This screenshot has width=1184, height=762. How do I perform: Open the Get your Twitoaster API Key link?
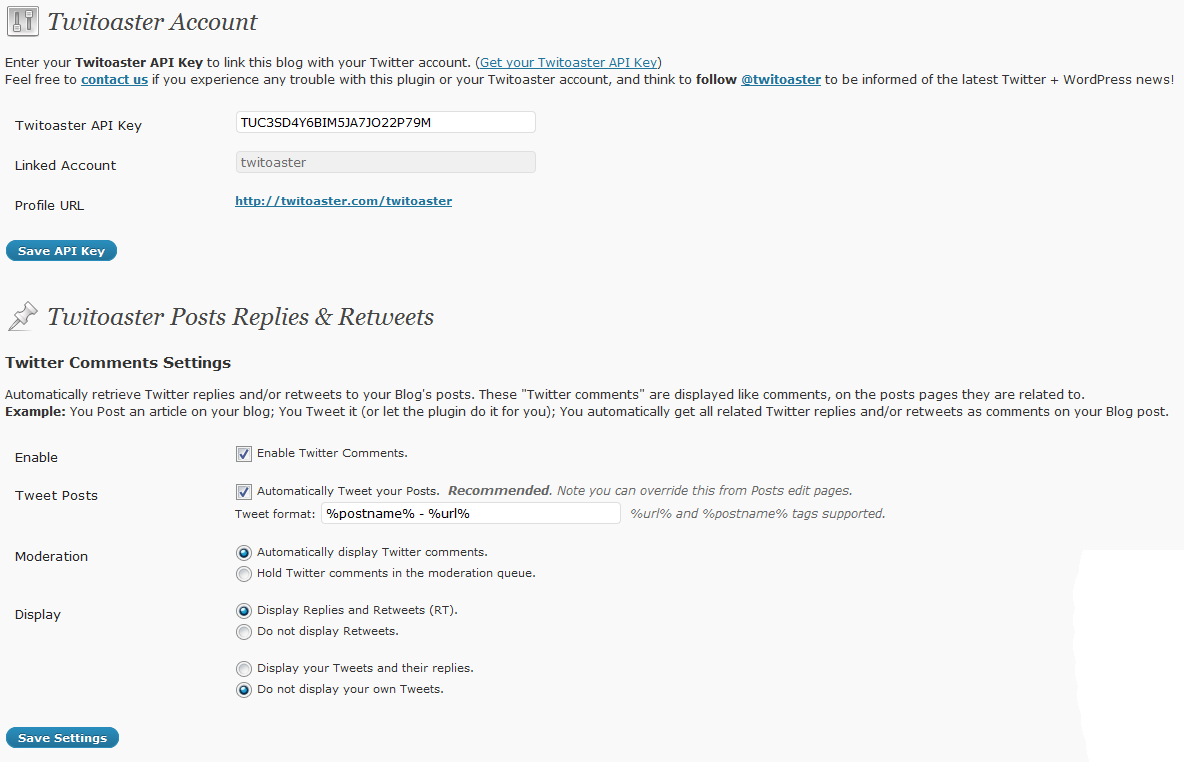point(570,62)
